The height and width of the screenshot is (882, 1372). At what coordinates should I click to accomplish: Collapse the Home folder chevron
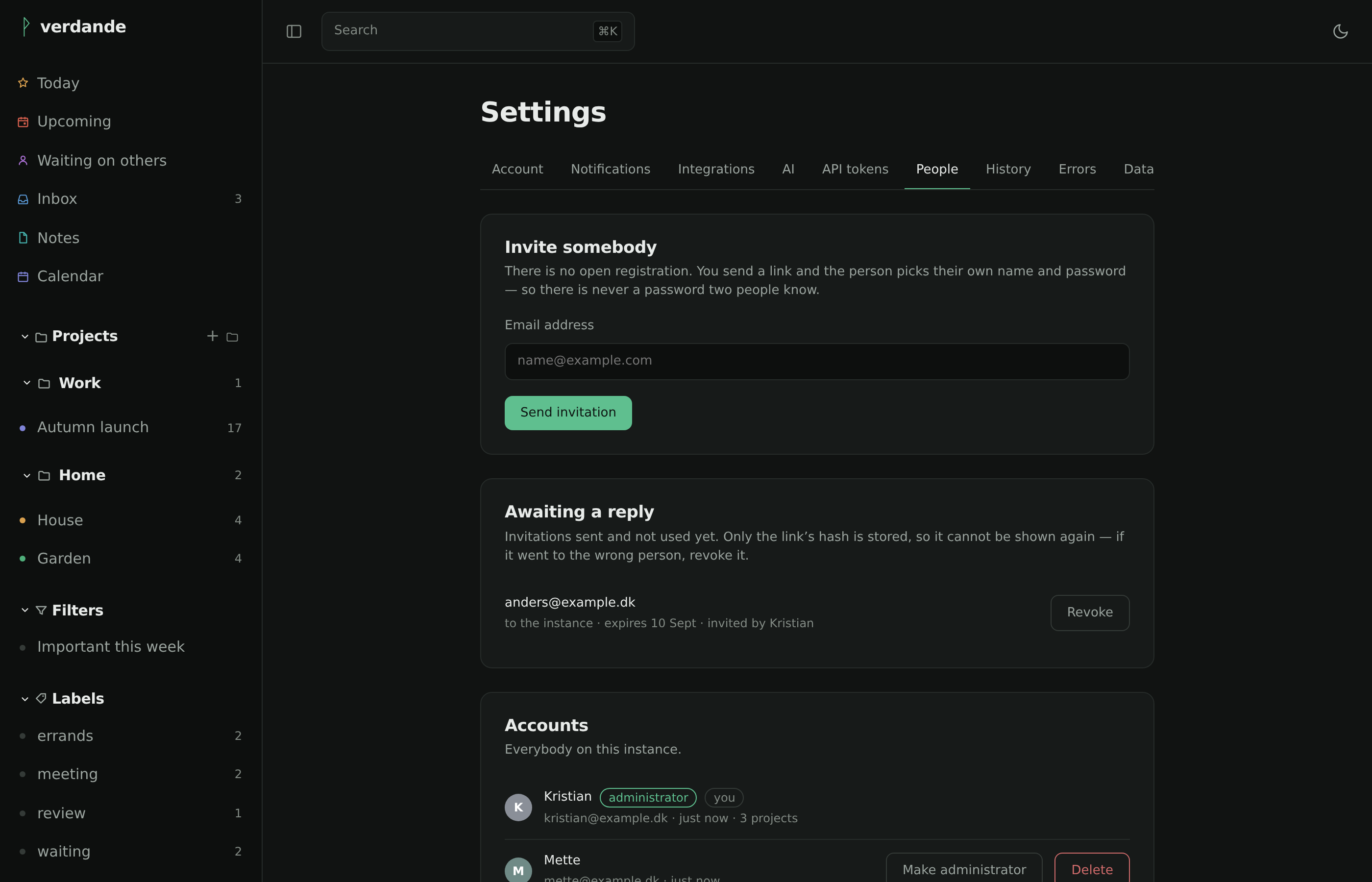point(27,475)
